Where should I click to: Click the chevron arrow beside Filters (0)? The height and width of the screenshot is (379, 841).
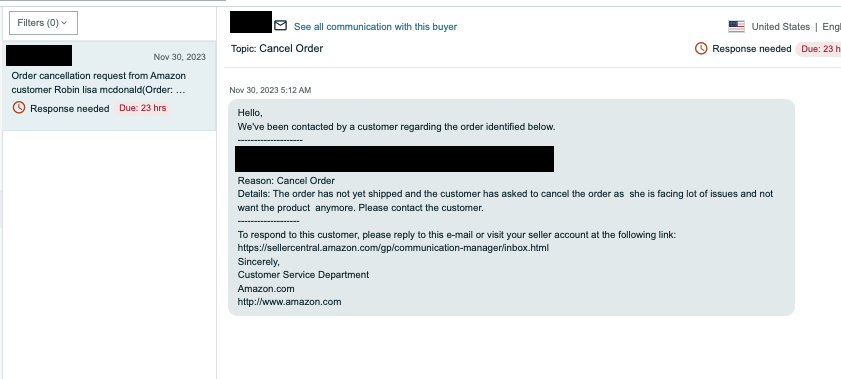[64, 23]
